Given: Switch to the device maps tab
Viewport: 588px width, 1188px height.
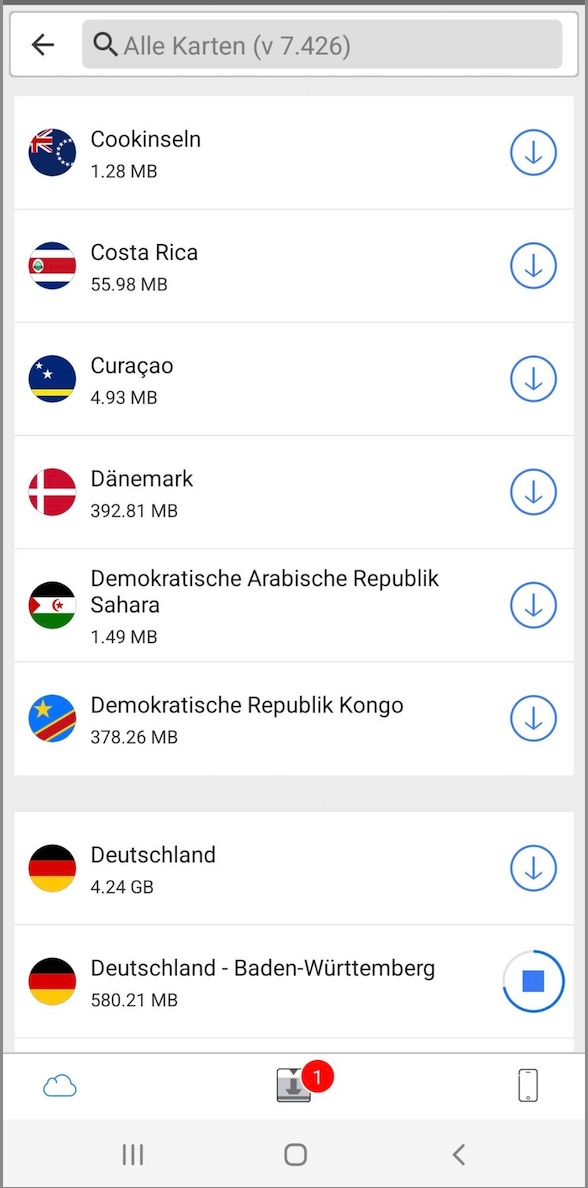Looking at the screenshot, I should [528, 1086].
